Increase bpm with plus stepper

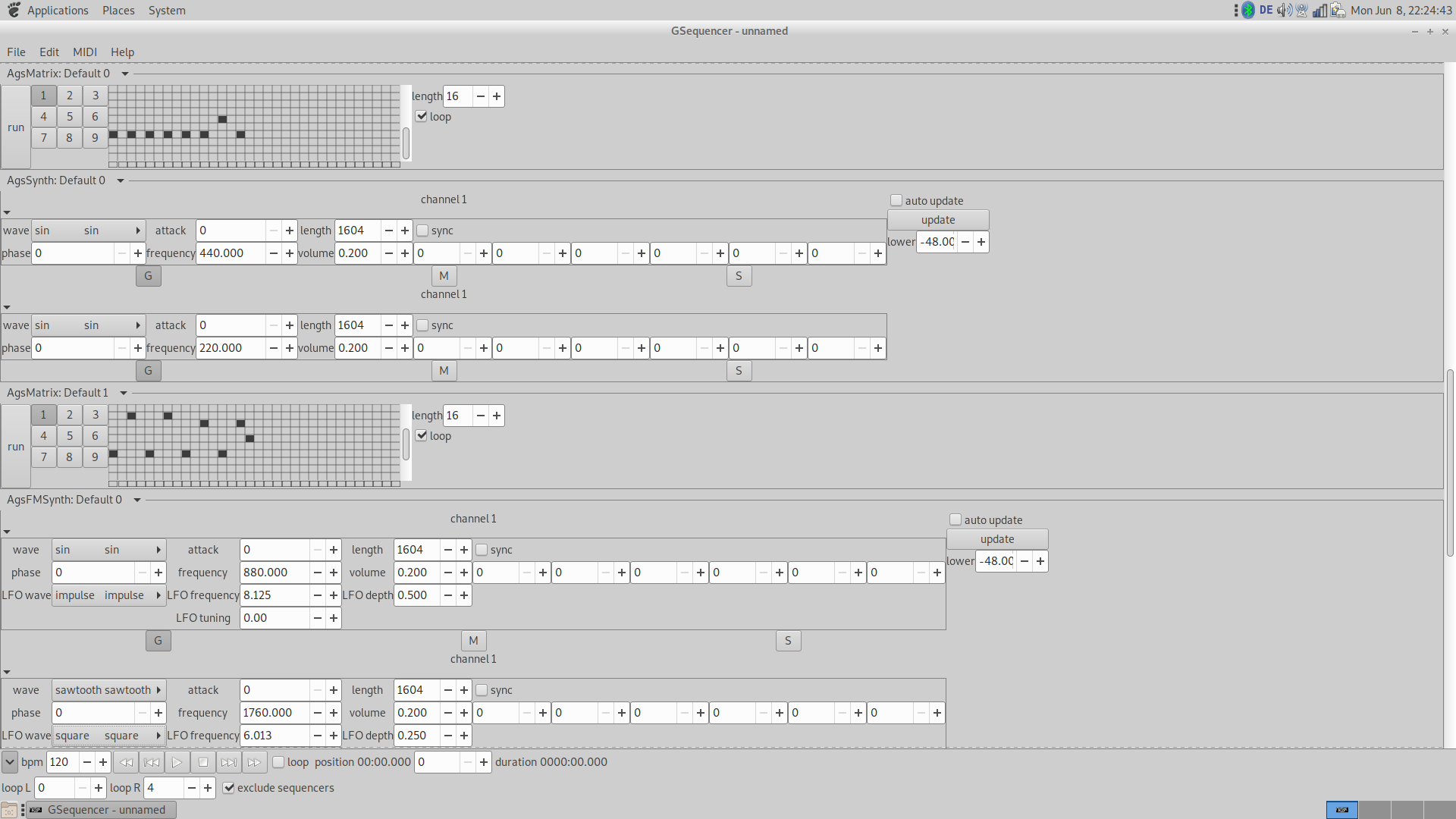[103, 762]
